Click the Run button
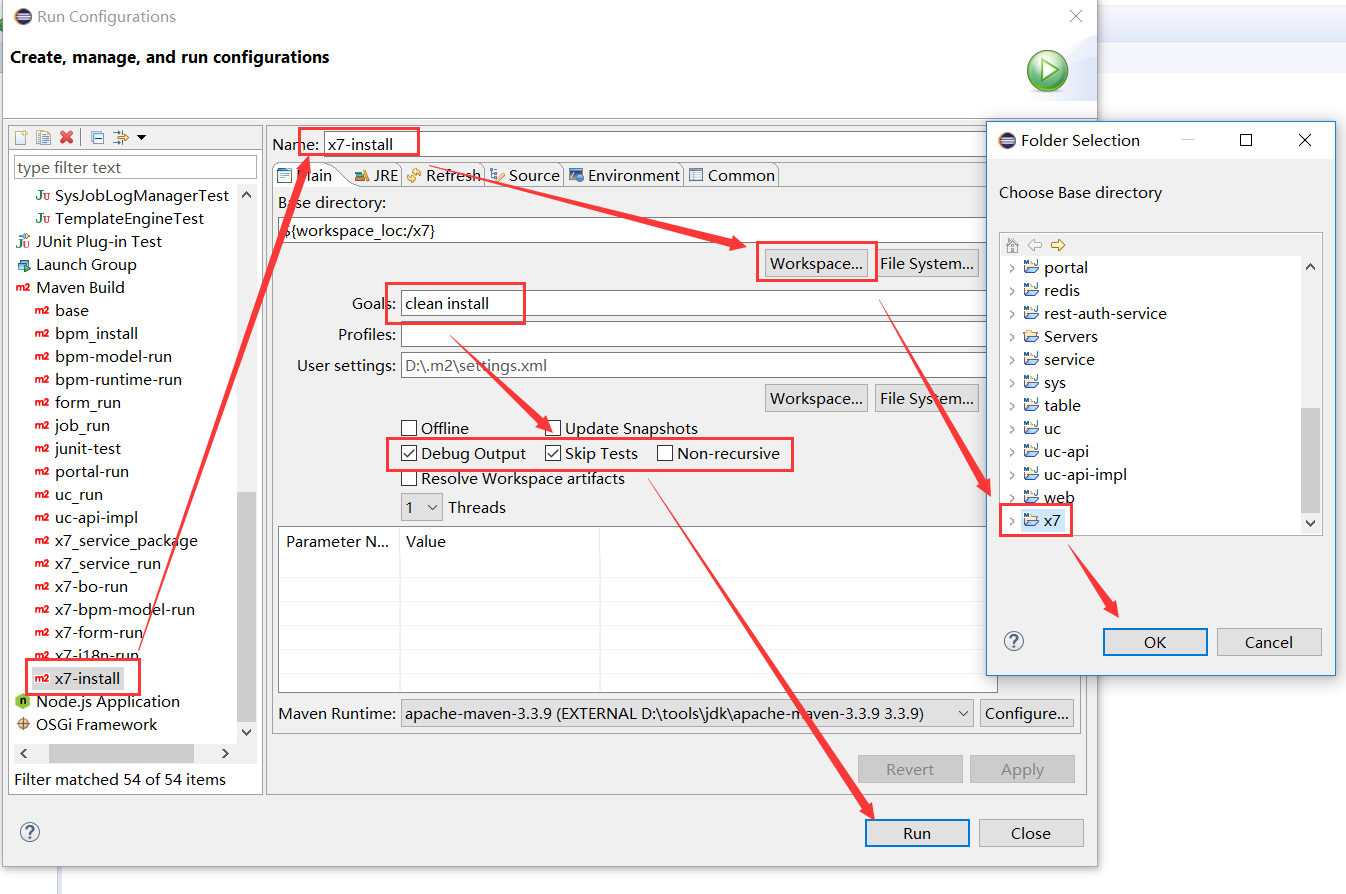Image resolution: width=1346 pixels, height=894 pixels. point(917,833)
